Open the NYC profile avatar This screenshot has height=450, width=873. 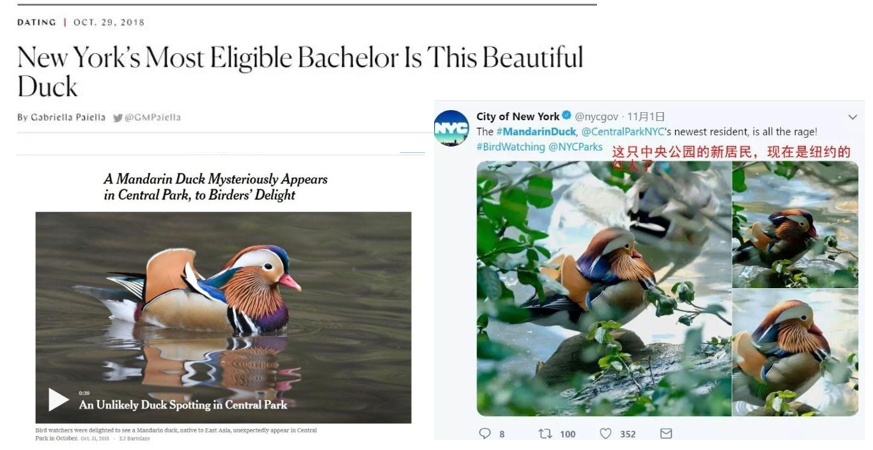click(x=452, y=128)
